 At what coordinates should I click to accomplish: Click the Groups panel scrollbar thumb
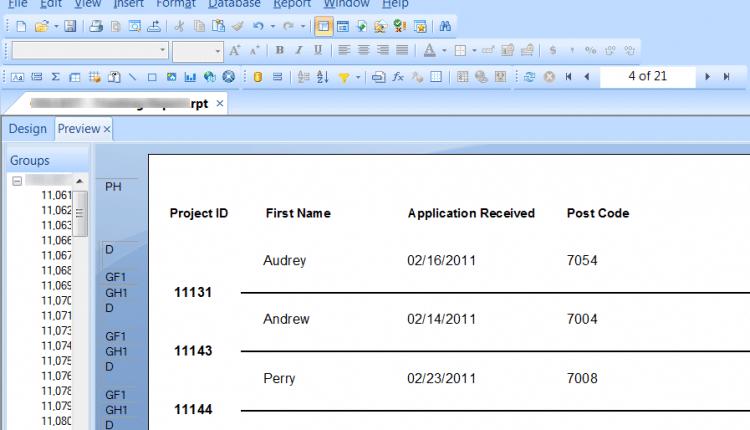point(80,213)
